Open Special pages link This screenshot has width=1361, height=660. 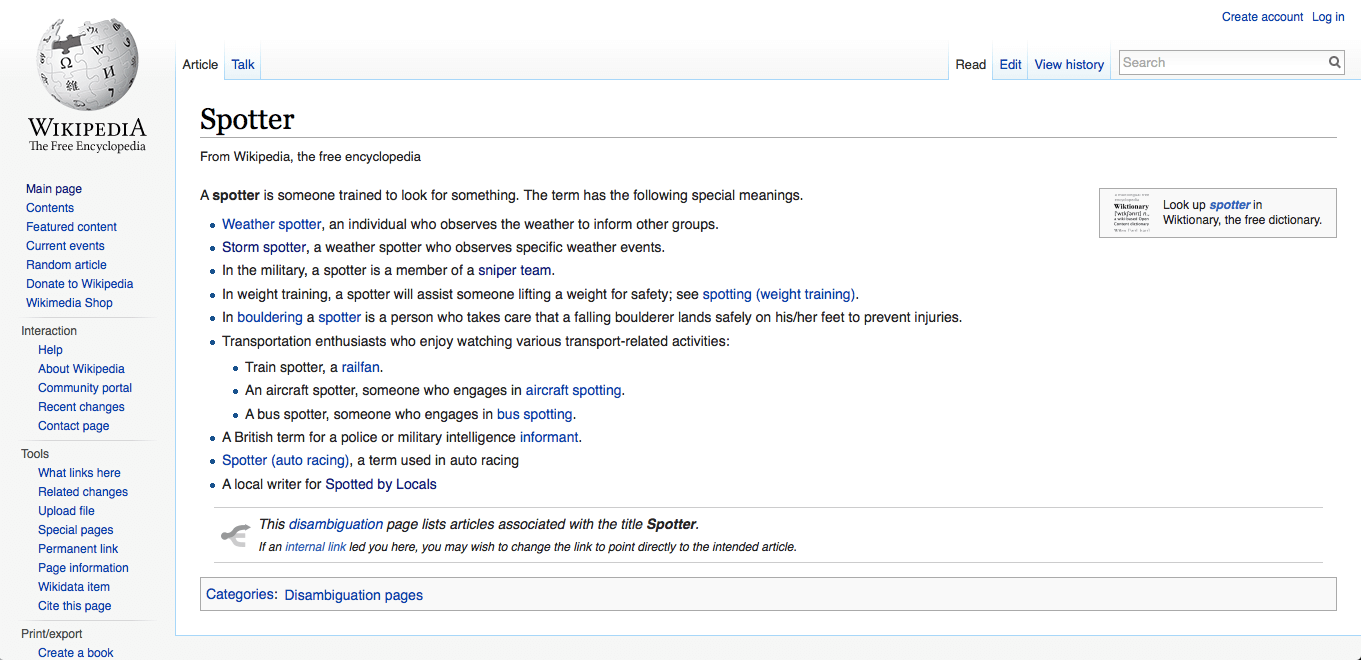76,530
